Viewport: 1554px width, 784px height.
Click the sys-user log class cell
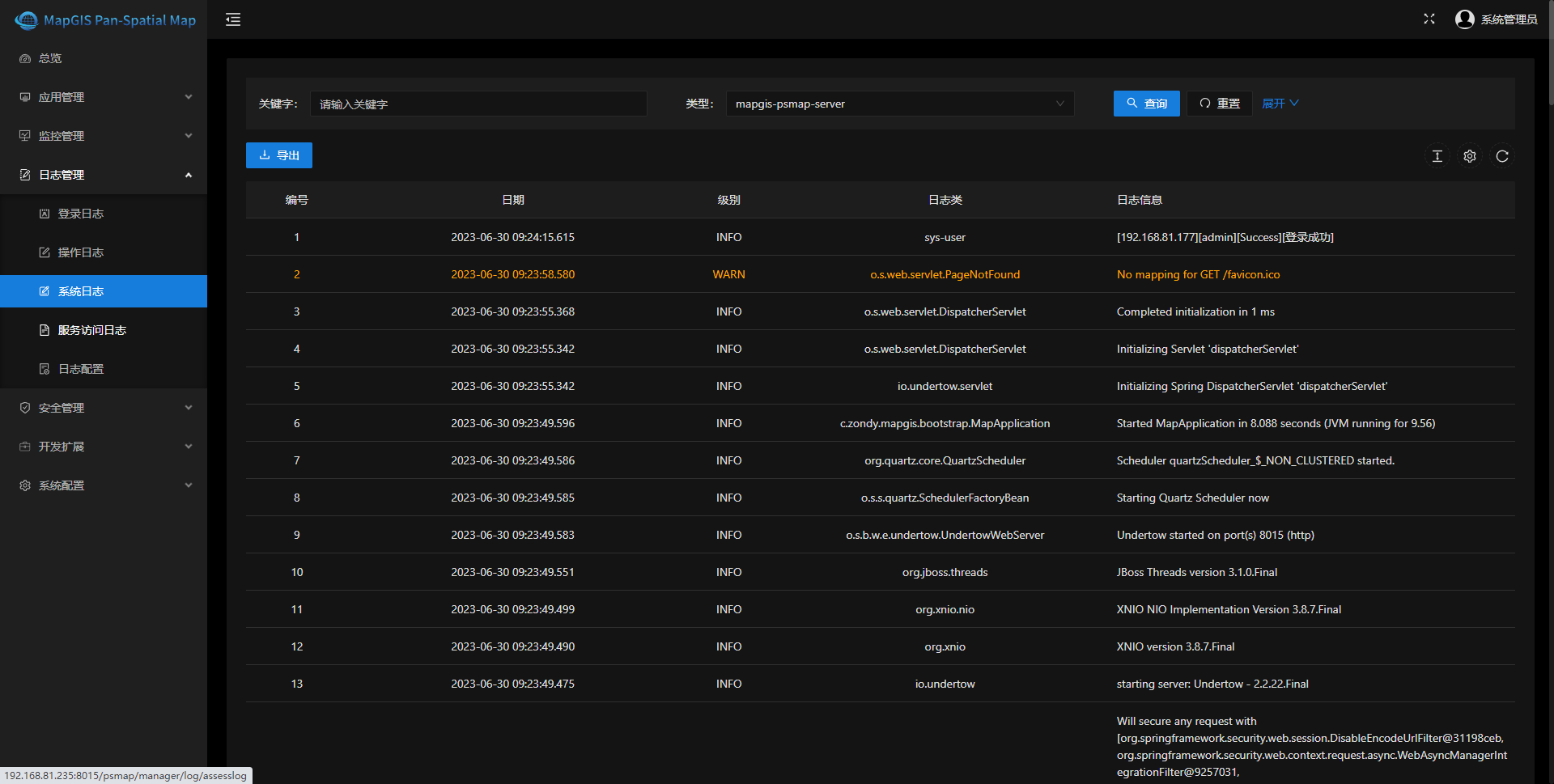pos(945,237)
